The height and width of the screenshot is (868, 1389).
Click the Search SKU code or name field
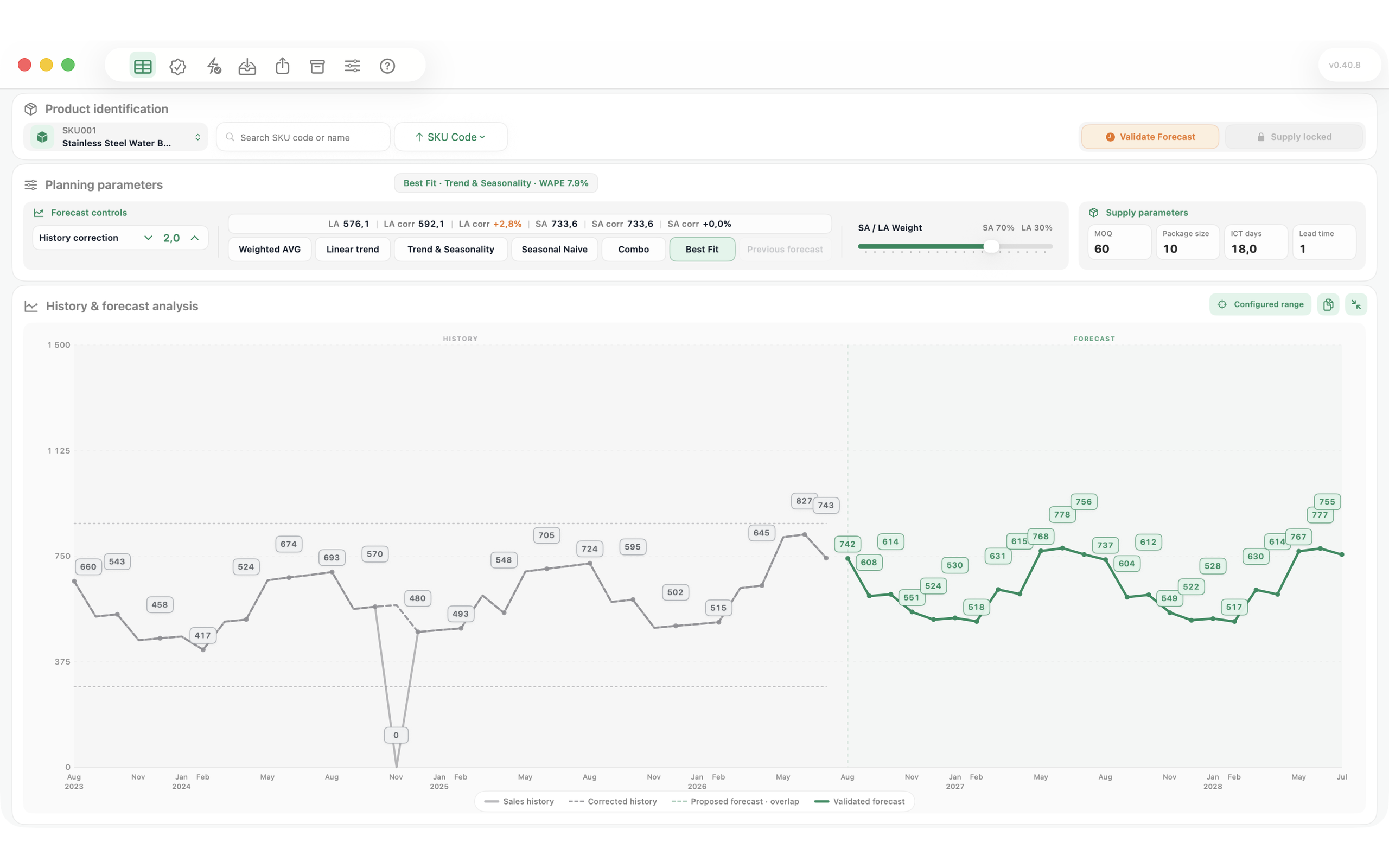(303, 137)
